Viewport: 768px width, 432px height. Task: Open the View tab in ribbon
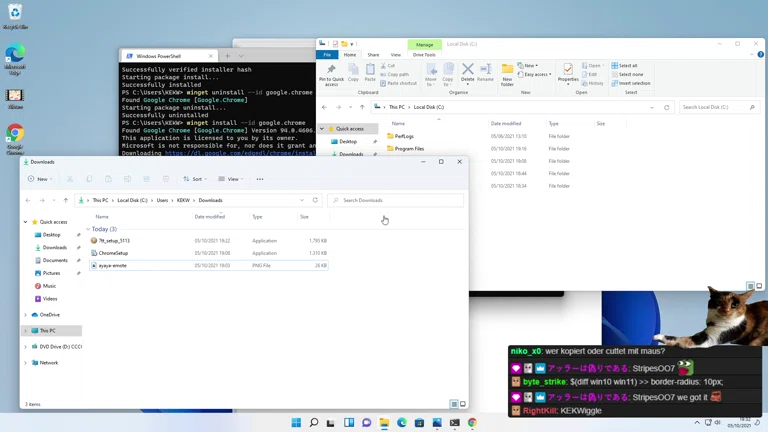coord(396,55)
